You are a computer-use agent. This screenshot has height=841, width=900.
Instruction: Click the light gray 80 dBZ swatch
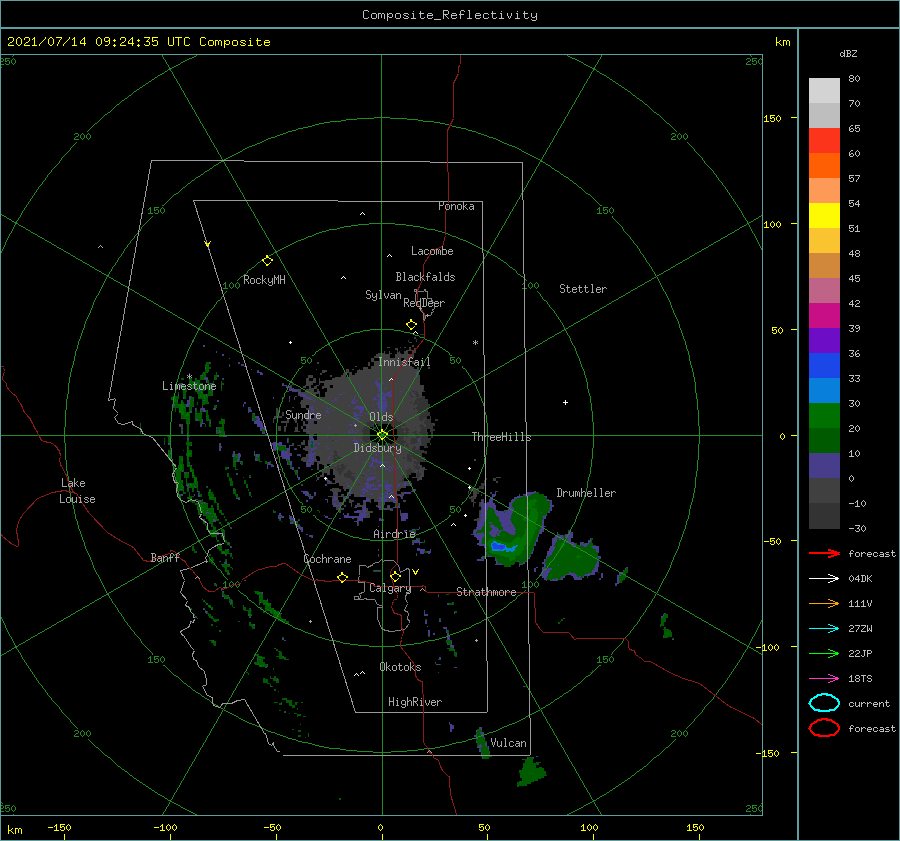point(824,91)
